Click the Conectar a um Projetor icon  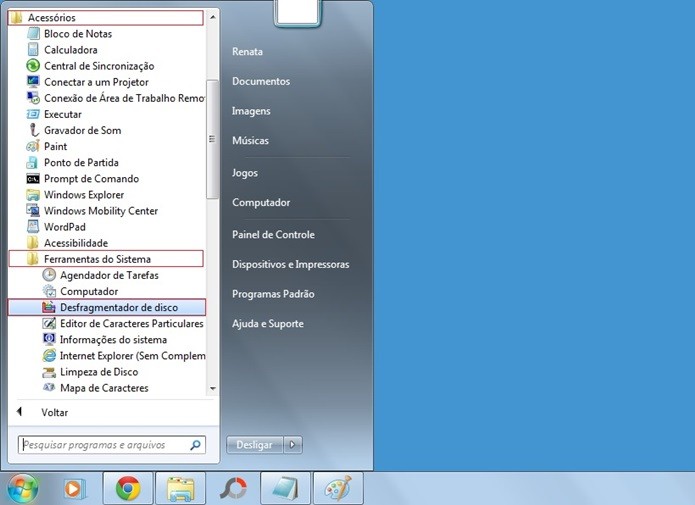33,82
